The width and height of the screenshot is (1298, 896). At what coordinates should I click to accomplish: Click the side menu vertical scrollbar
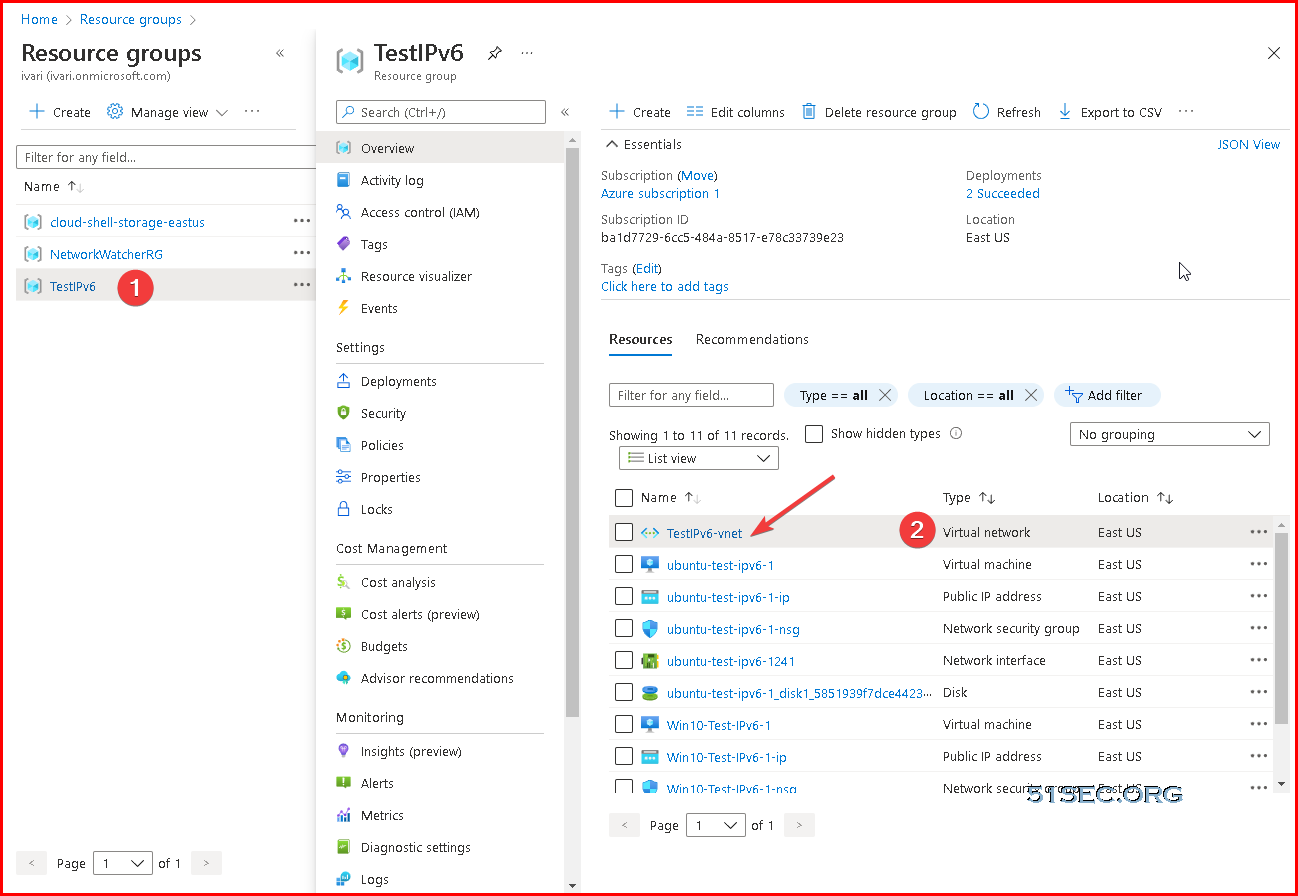pos(572,430)
